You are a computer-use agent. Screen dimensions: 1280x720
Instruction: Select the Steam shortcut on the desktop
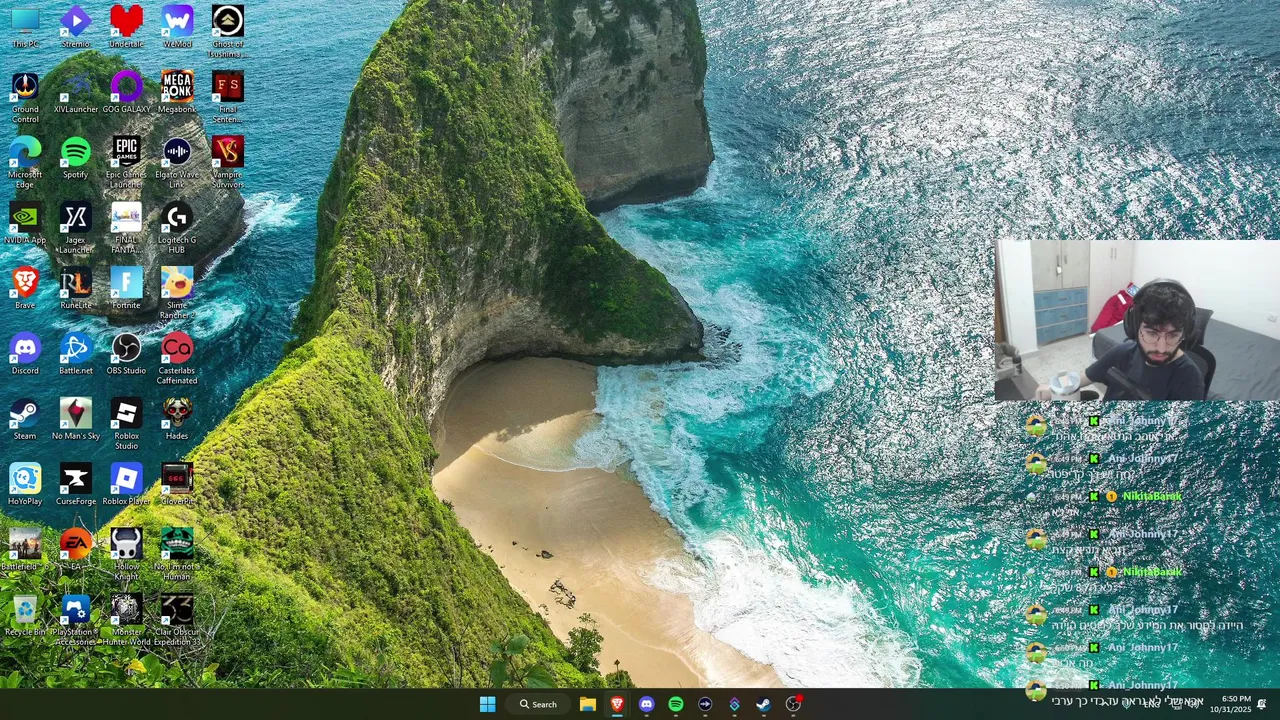(25, 418)
